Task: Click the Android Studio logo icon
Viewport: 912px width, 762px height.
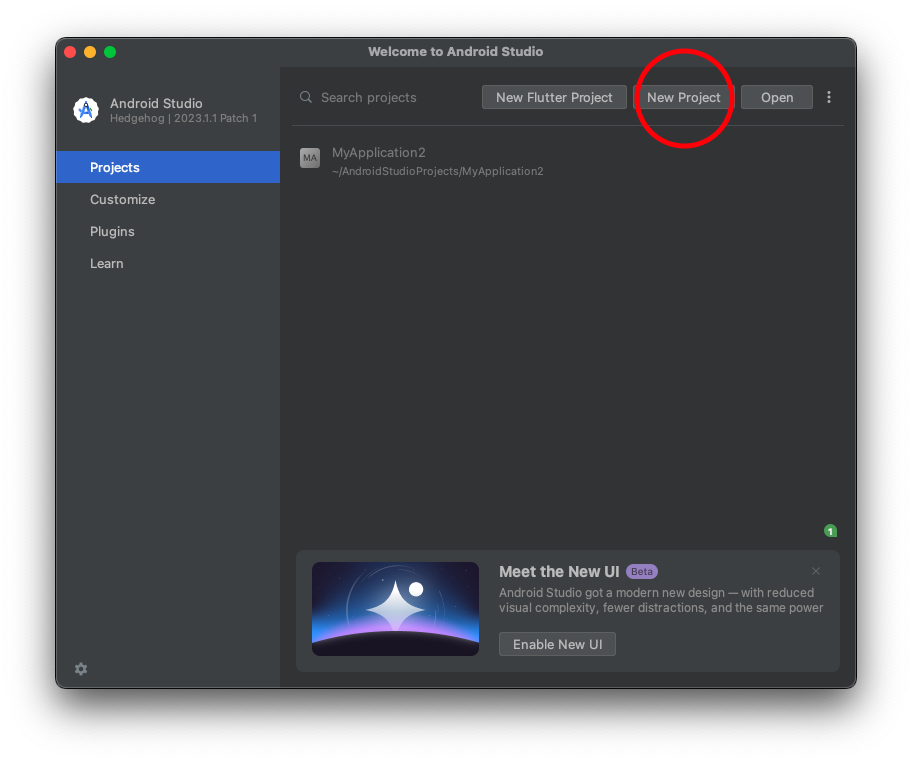Action: click(x=86, y=110)
